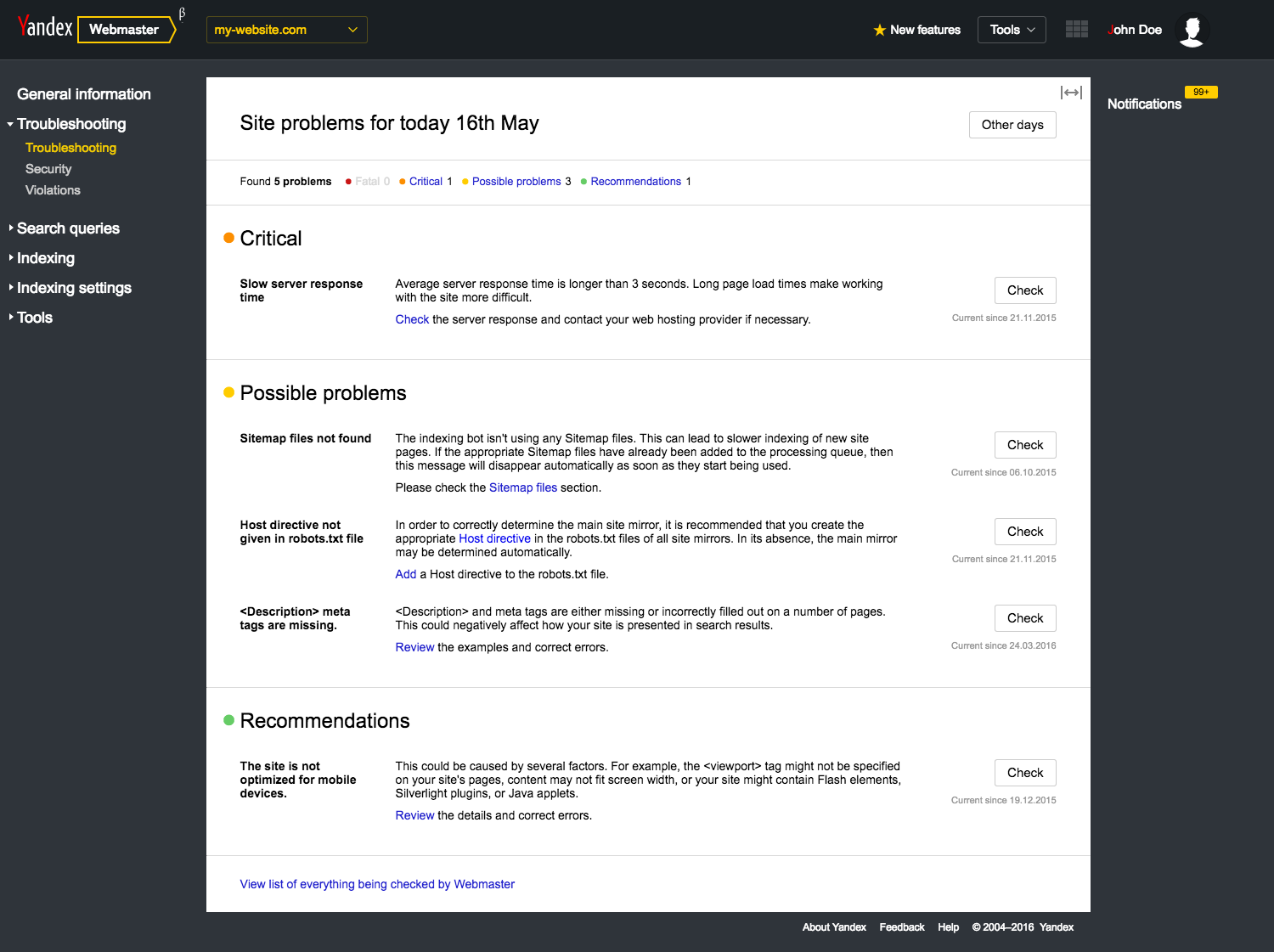Click the Webmaster tab label
This screenshot has height=952, width=1274.
[124, 30]
